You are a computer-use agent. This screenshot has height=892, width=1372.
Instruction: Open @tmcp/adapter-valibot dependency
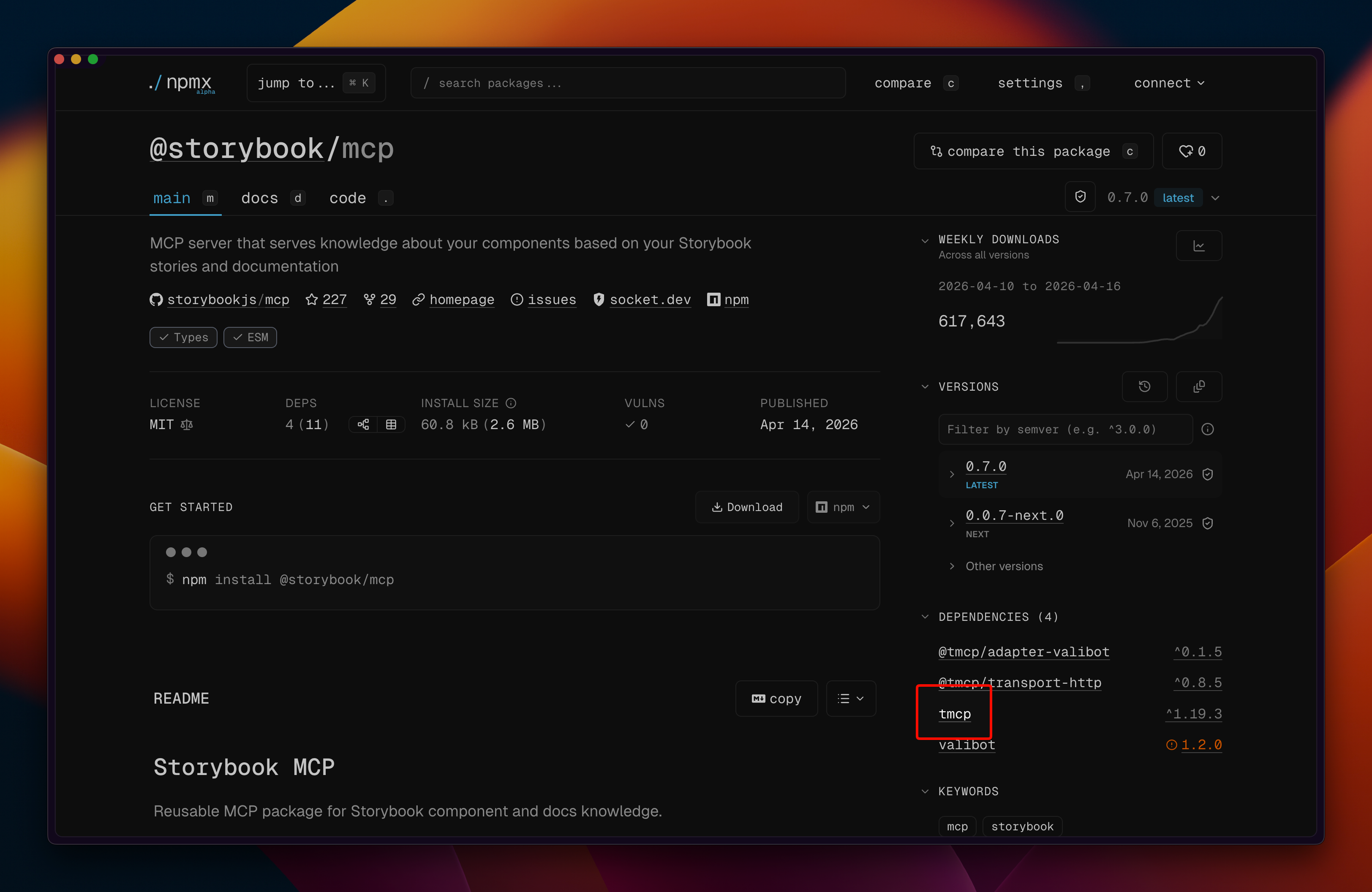pyautogui.click(x=1023, y=652)
